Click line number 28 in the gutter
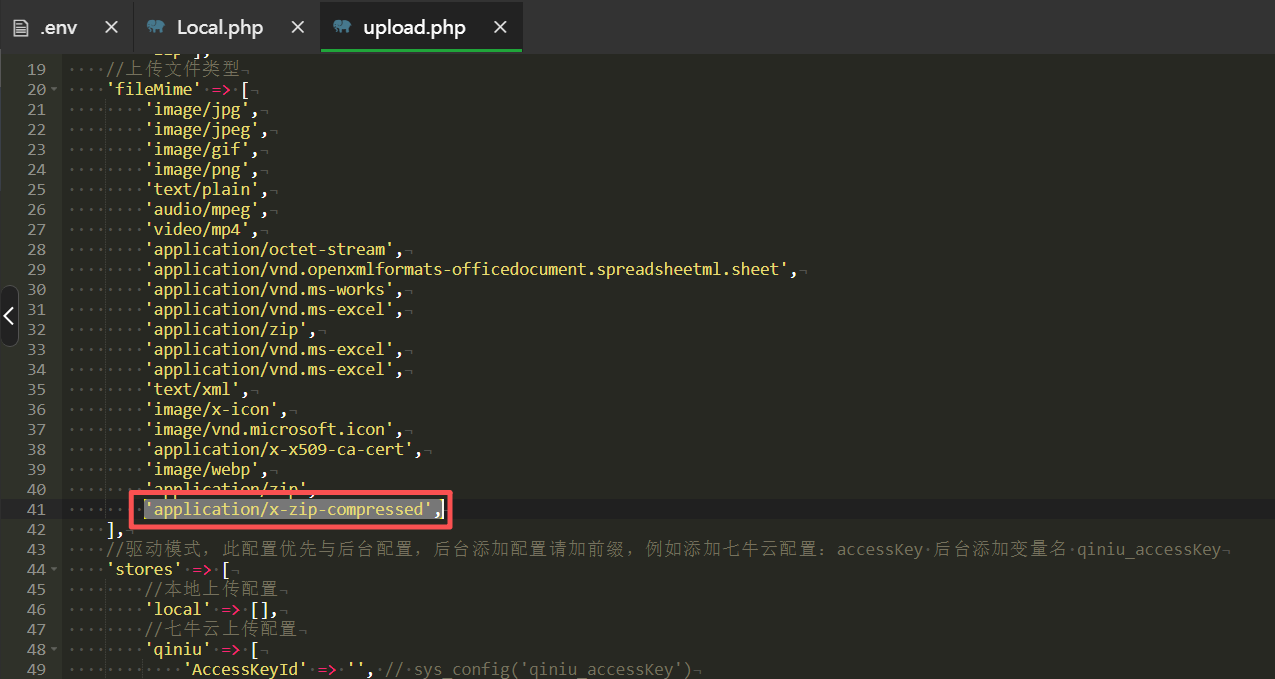1275x679 pixels. (36, 249)
